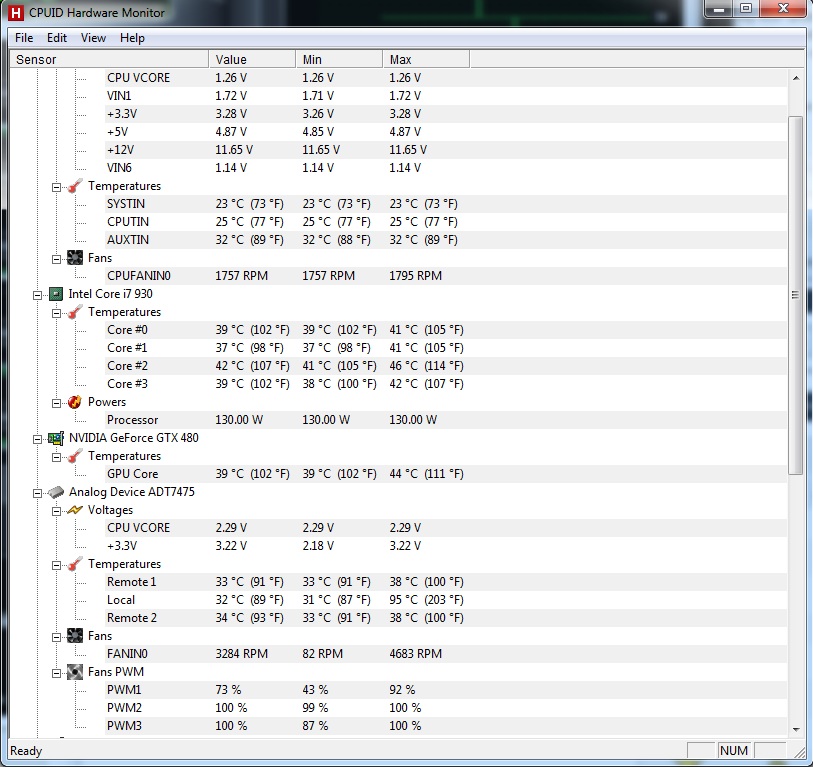Collapse the Temperatures group above GPU Core
The image size is (813, 767).
tap(57, 457)
